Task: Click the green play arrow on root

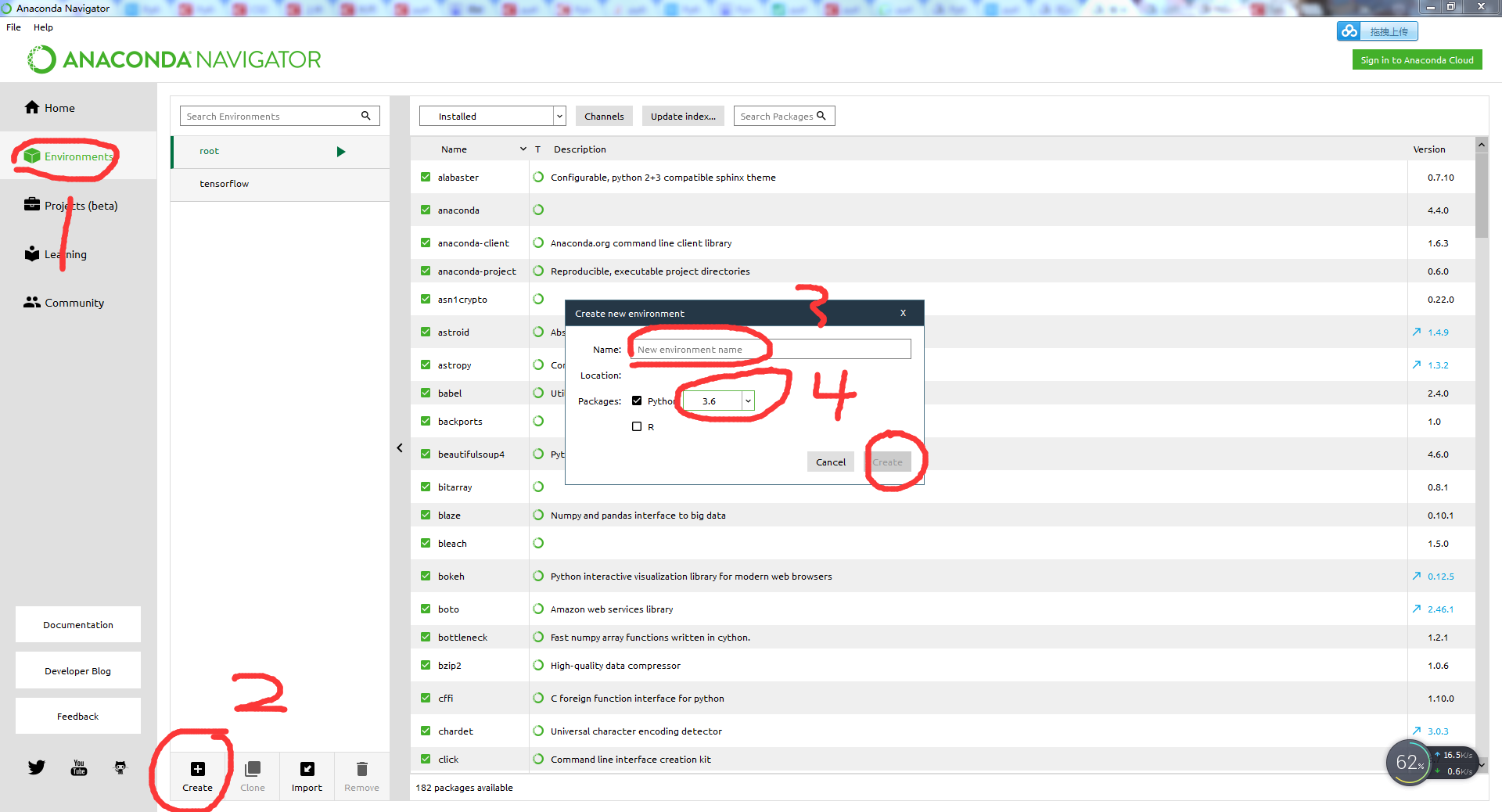Action: [x=341, y=152]
